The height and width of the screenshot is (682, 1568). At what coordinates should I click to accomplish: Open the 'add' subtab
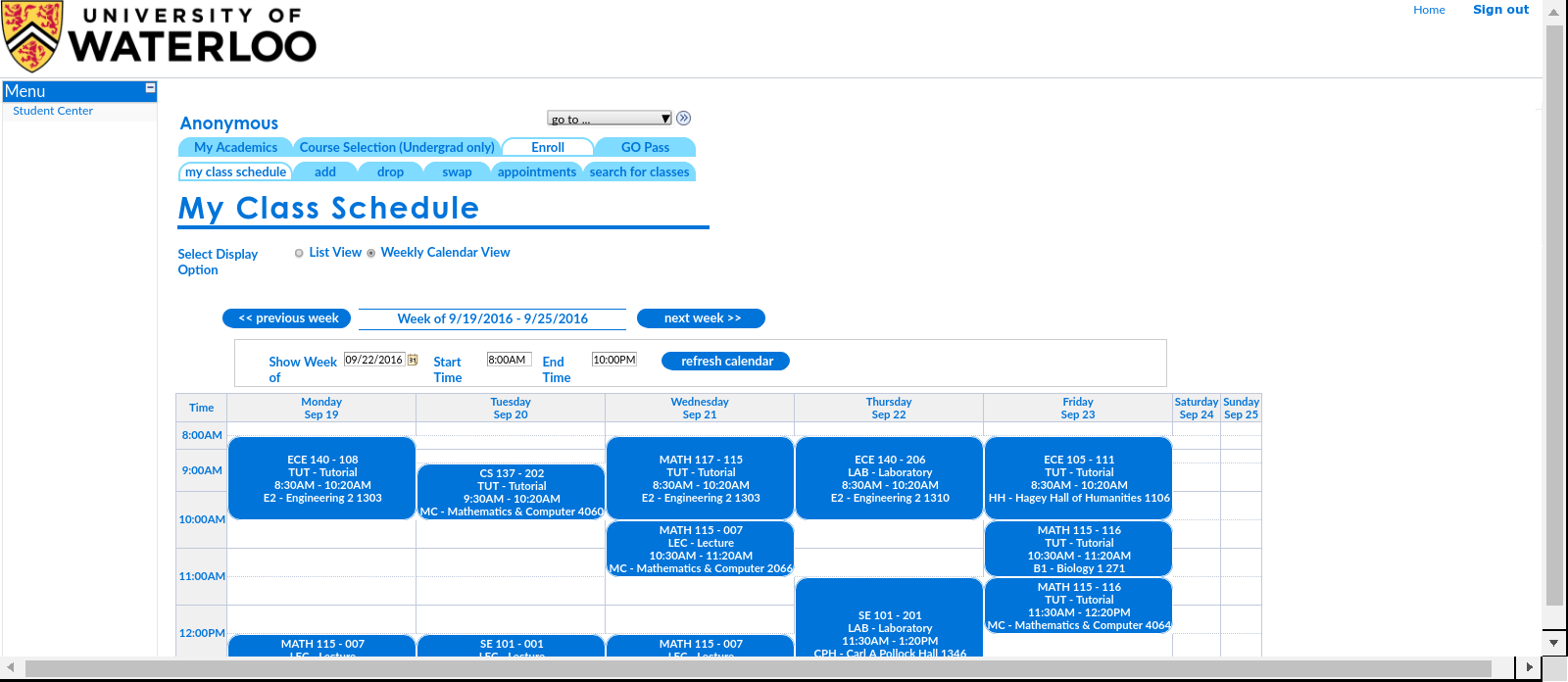[325, 171]
